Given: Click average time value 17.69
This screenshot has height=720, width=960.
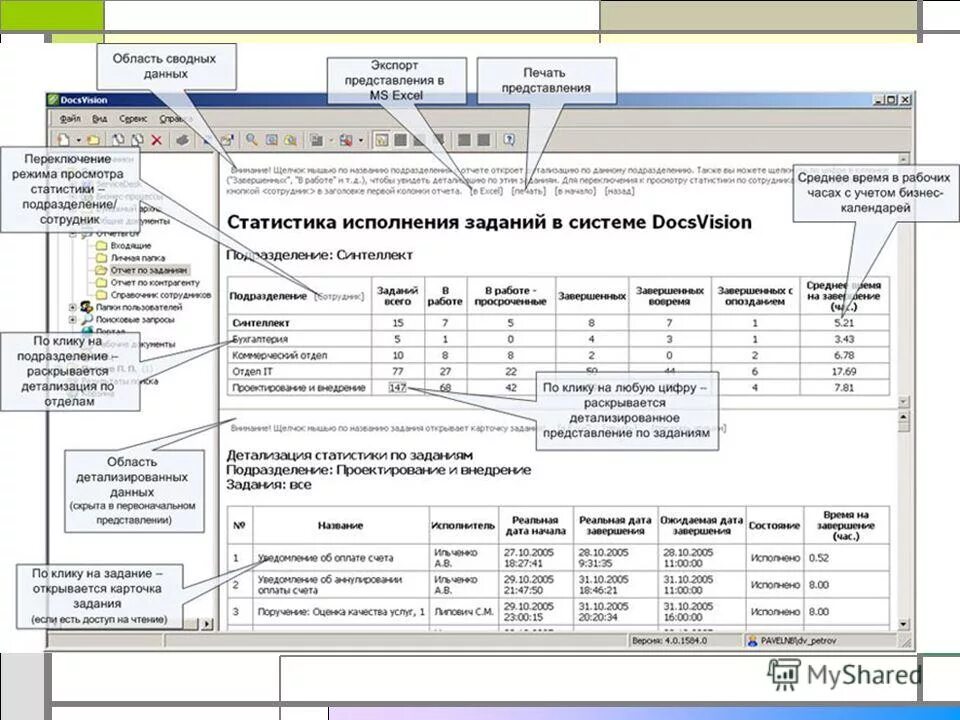Looking at the screenshot, I should [844, 371].
